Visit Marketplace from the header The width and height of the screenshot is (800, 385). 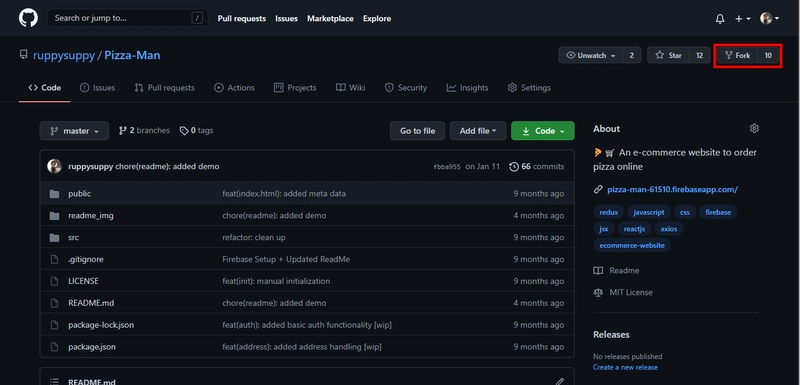point(330,18)
